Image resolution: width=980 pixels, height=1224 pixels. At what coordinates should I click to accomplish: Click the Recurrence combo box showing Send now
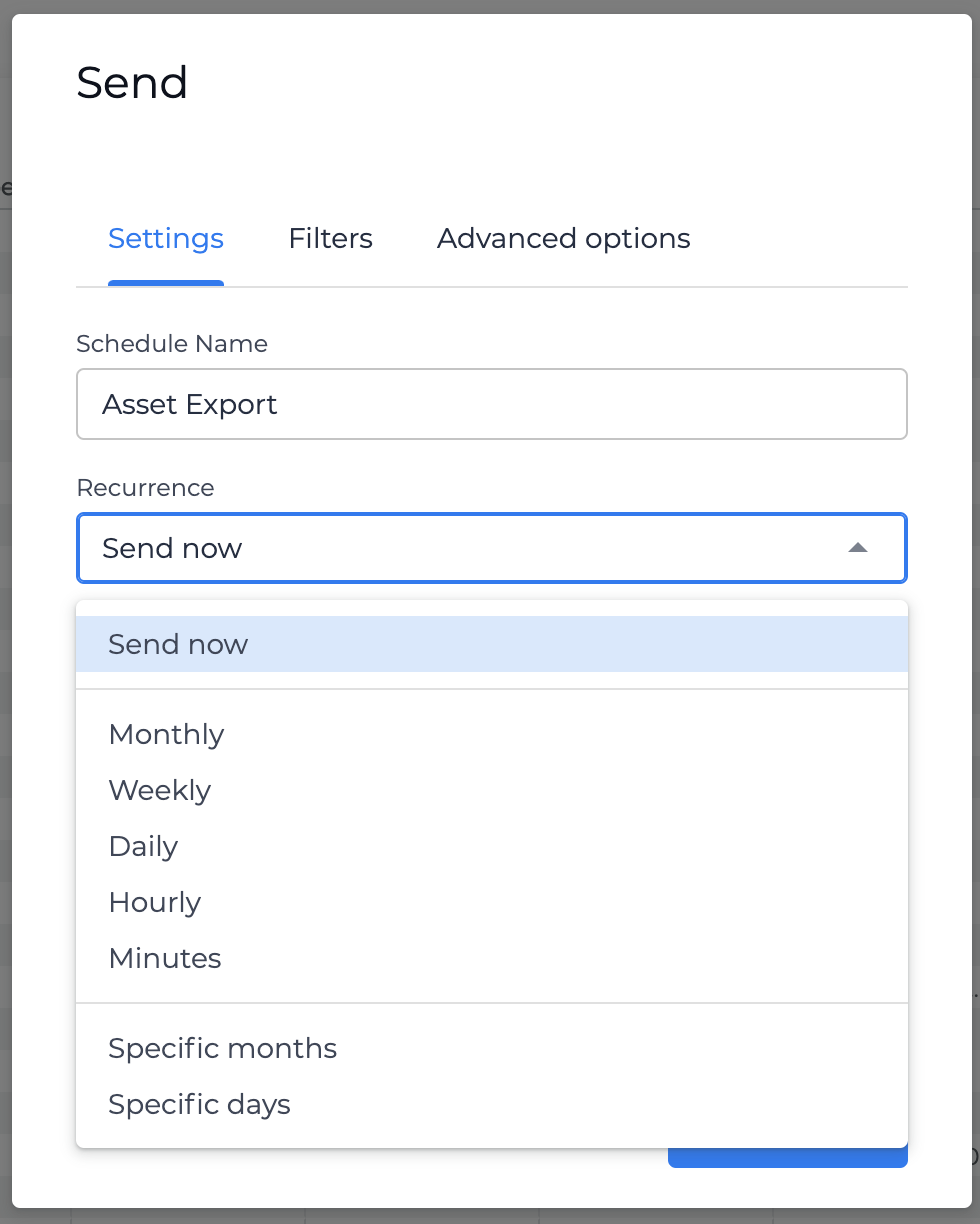point(492,548)
